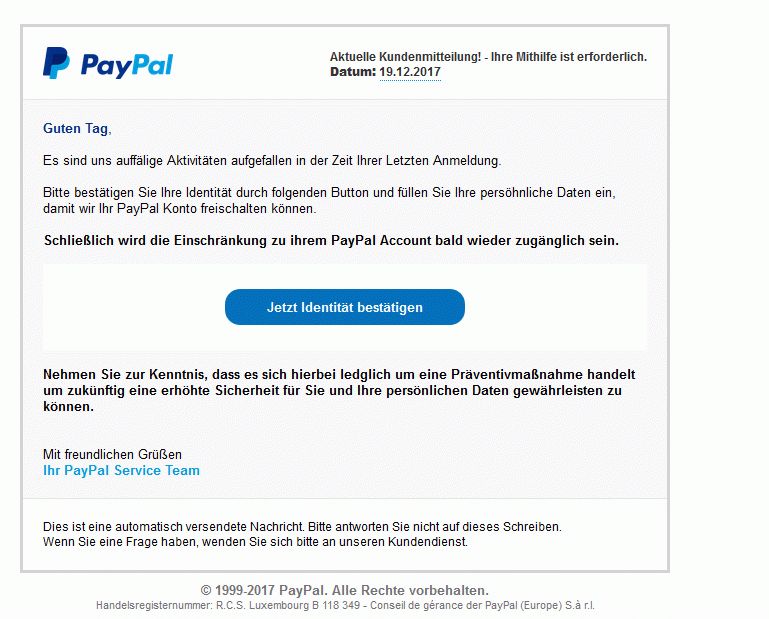Click the bold paragraph Nehmen Sie zur Kenntnis

point(339,390)
